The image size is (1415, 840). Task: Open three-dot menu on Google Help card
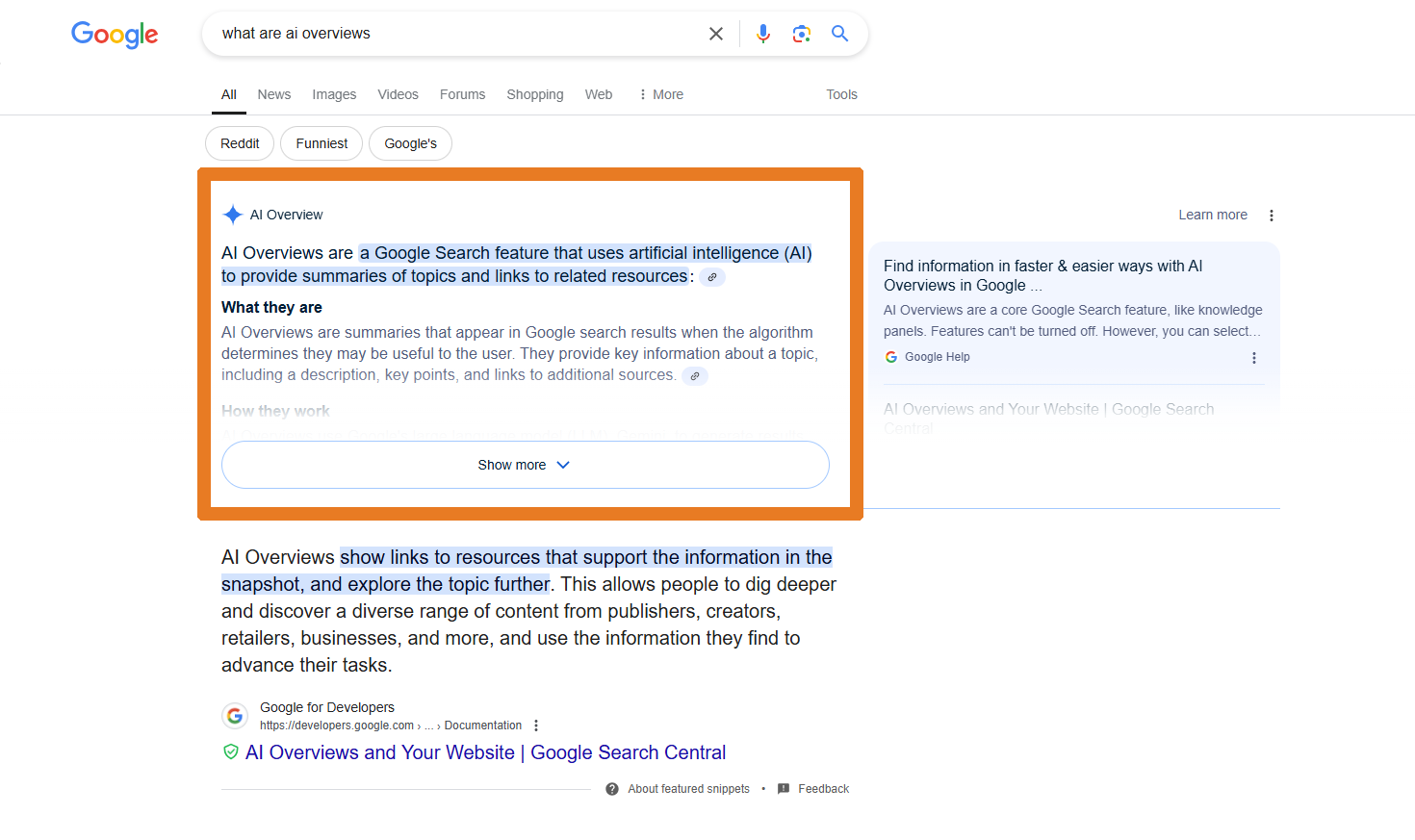[x=1253, y=358]
